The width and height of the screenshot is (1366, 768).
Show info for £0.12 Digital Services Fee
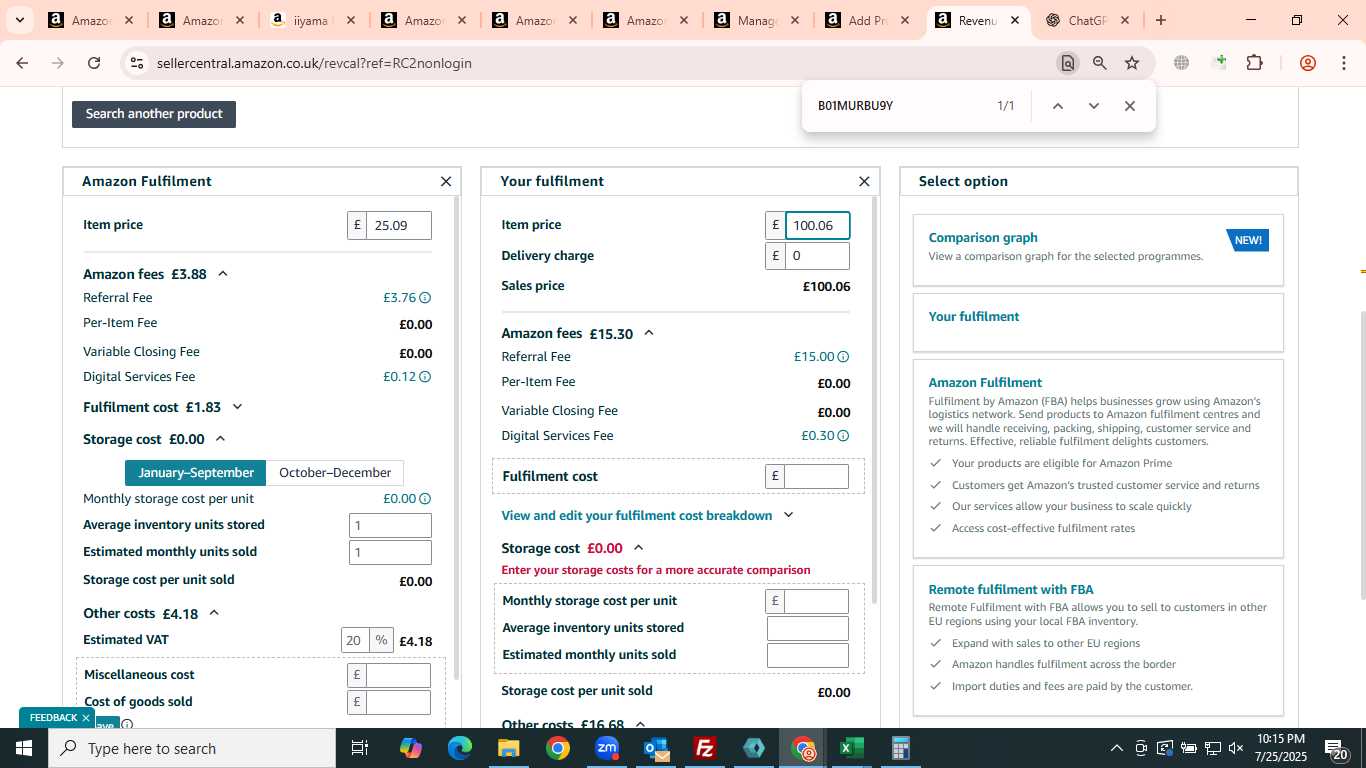pyautogui.click(x=425, y=377)
